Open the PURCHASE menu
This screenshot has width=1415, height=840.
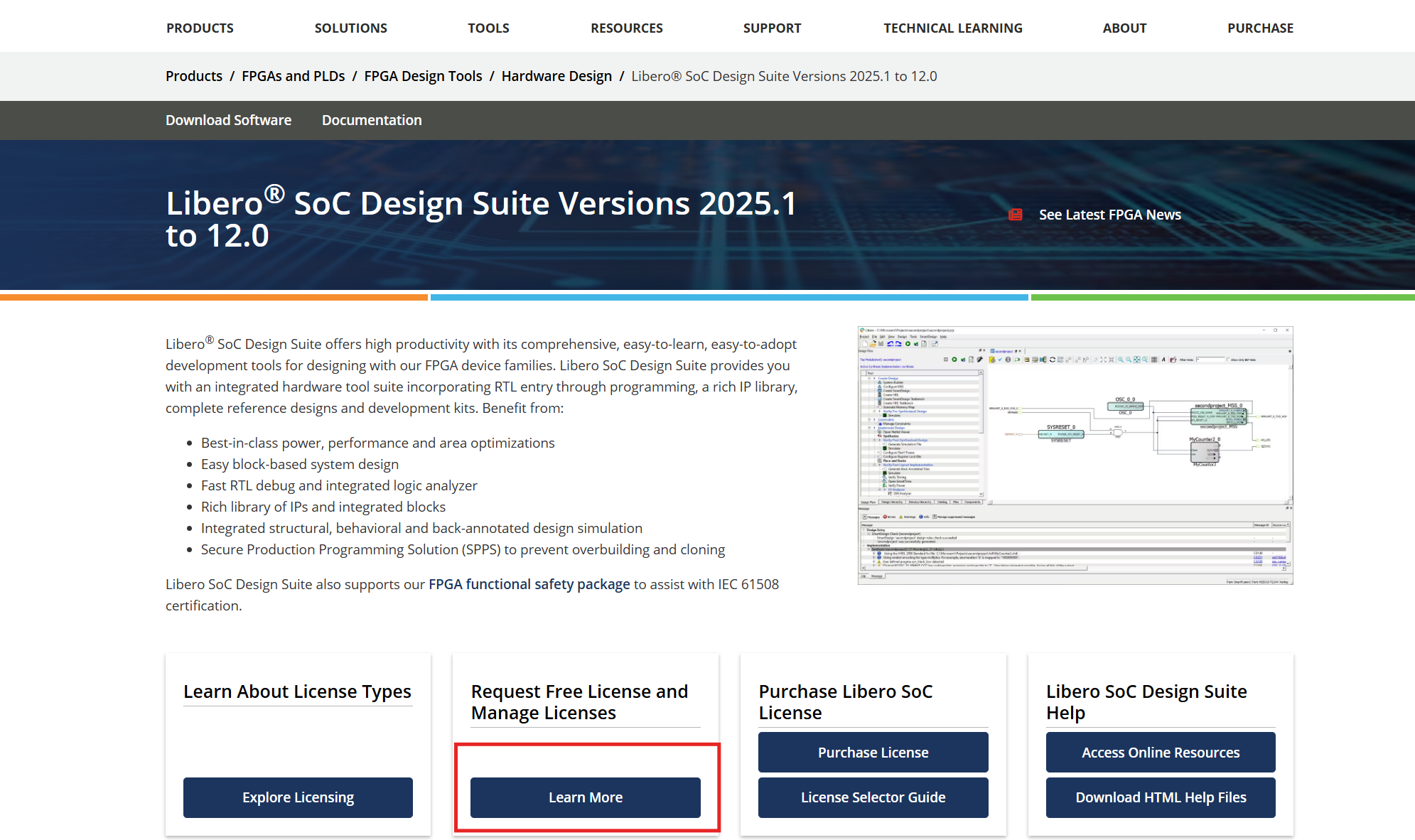point(1260,28)
